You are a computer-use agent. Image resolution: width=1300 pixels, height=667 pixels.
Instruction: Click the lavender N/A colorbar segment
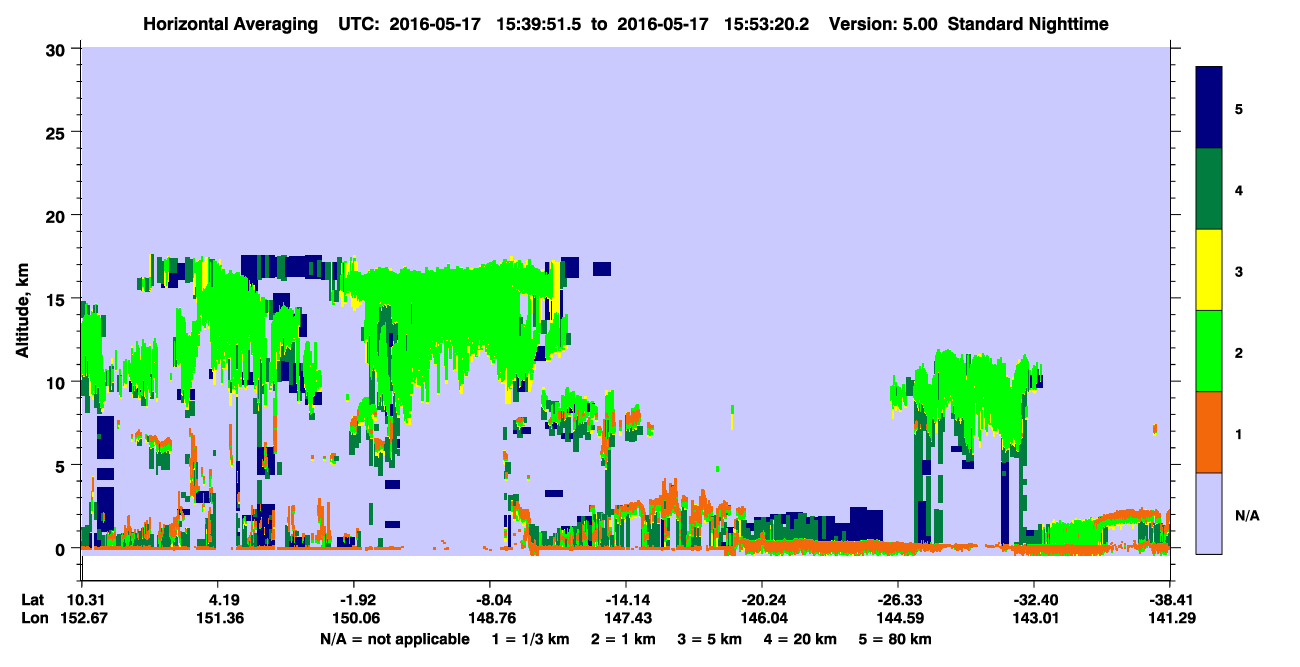click(1209, 513)
